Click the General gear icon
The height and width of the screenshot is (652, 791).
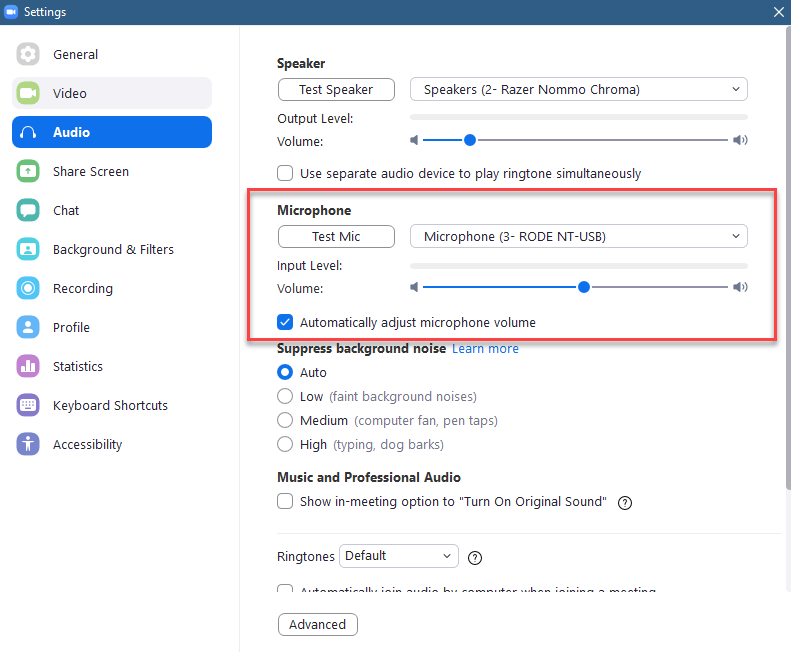tap(28, 54)
